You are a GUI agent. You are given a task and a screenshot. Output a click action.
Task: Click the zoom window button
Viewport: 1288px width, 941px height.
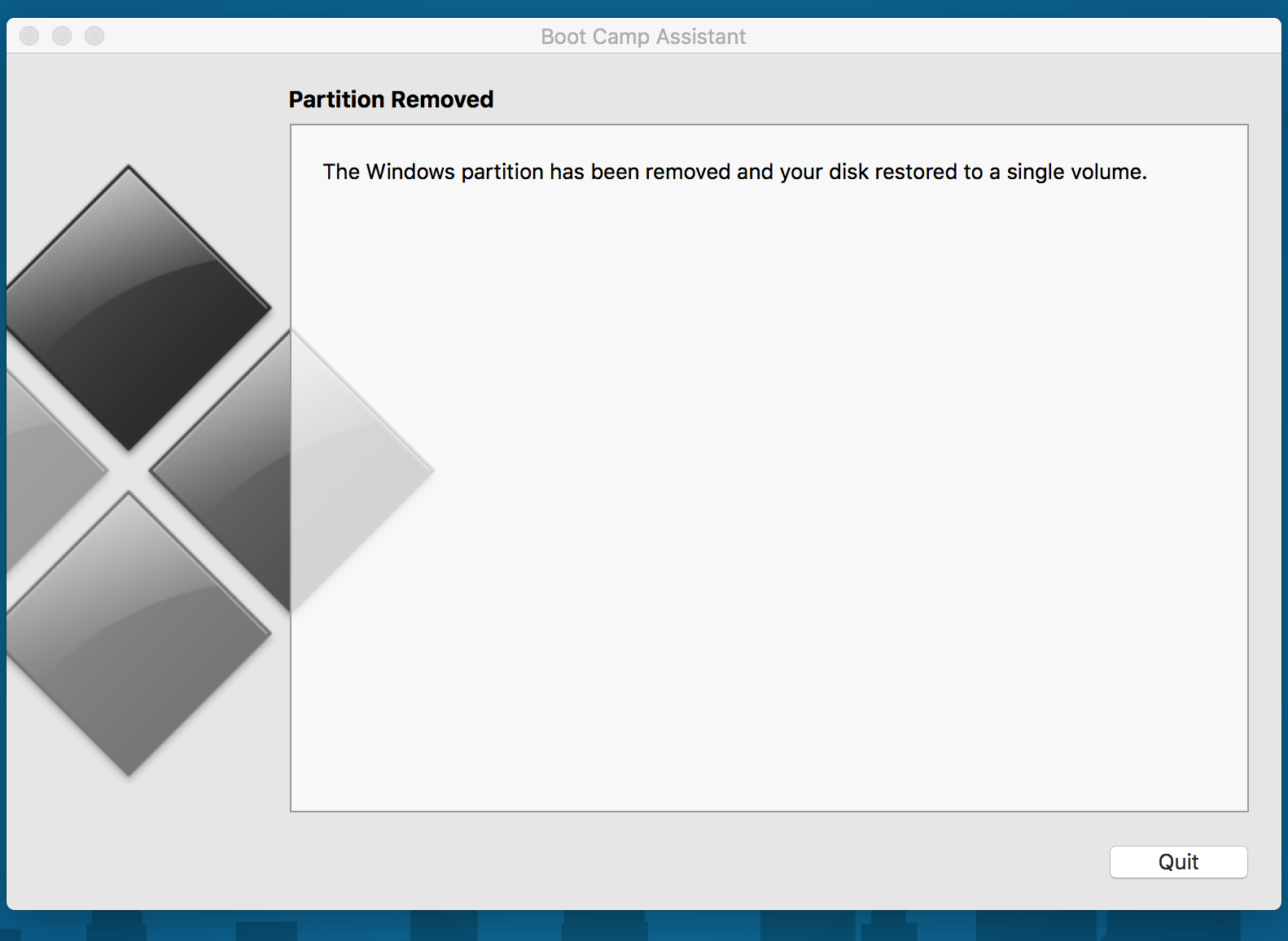94,36
